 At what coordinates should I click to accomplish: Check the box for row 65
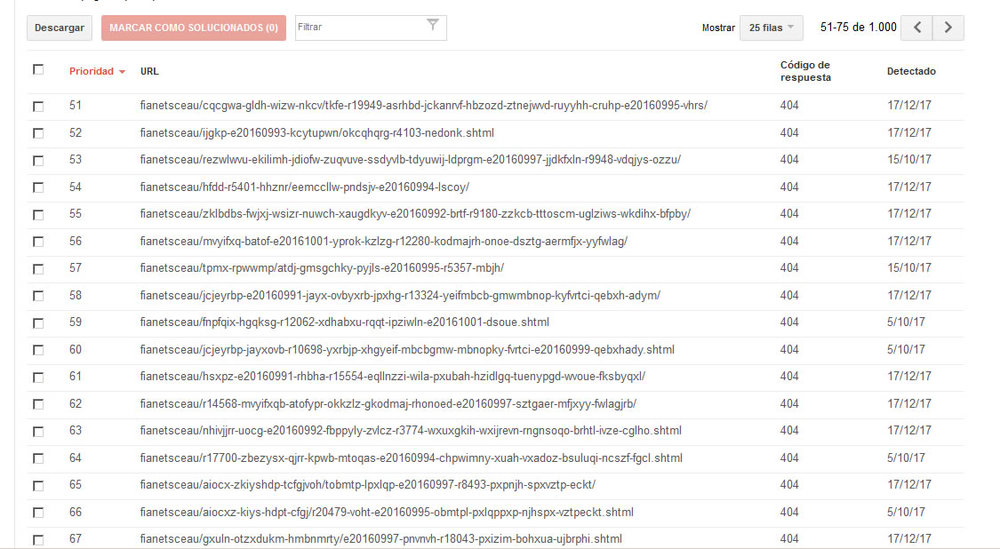38,486
